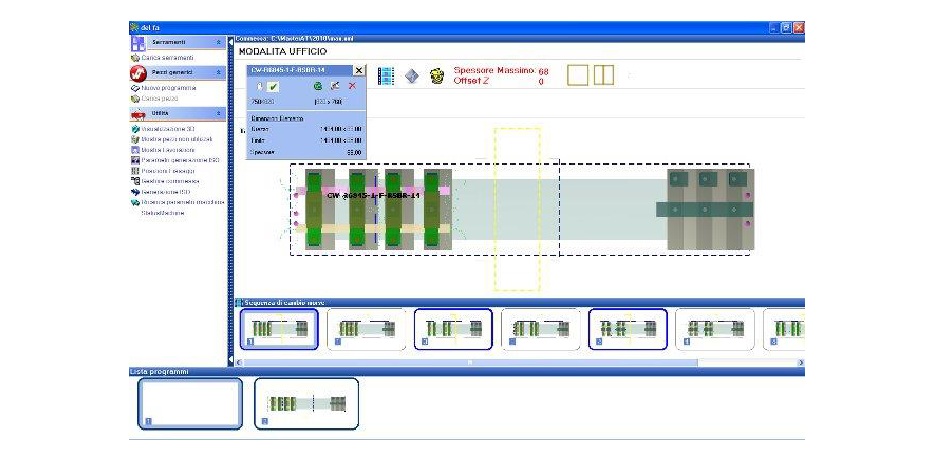Collapse the Pezzi generici section
Image resolution: width=940 pixels, height=459 pixels.
point(219,73)
